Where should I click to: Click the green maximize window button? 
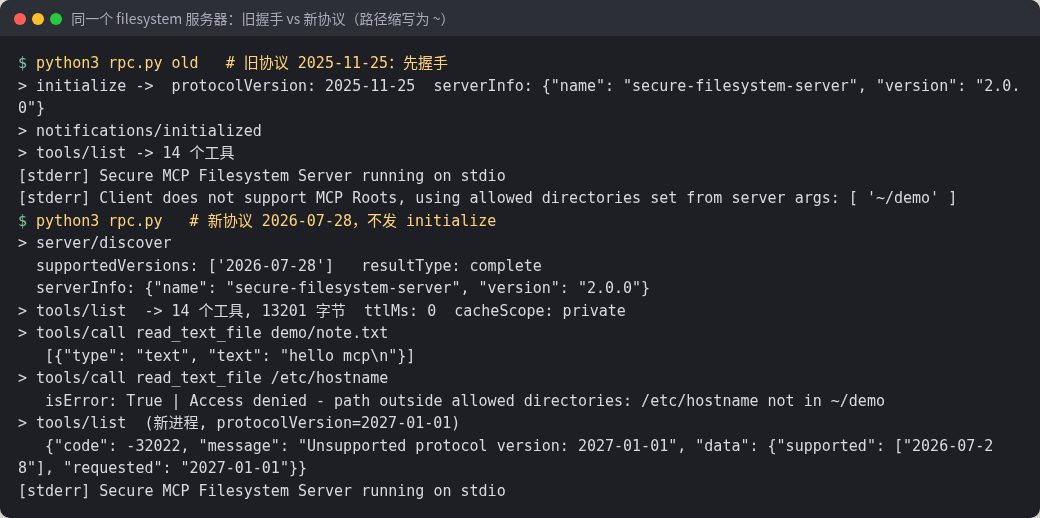point(56,19)
